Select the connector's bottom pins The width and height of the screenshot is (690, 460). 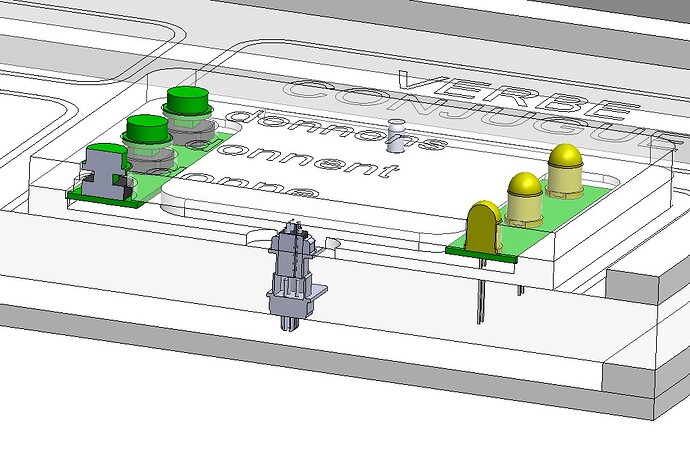click(291, 323)
